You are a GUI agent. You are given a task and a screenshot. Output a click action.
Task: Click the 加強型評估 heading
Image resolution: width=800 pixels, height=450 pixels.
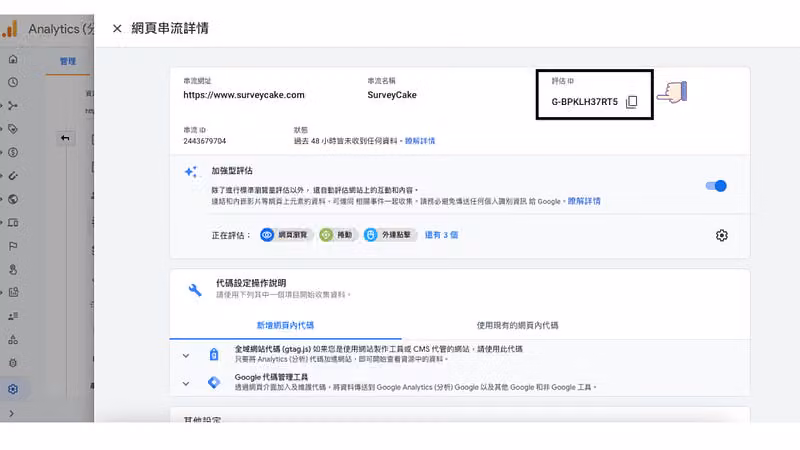pyautogui.click(x=232, y=171)
